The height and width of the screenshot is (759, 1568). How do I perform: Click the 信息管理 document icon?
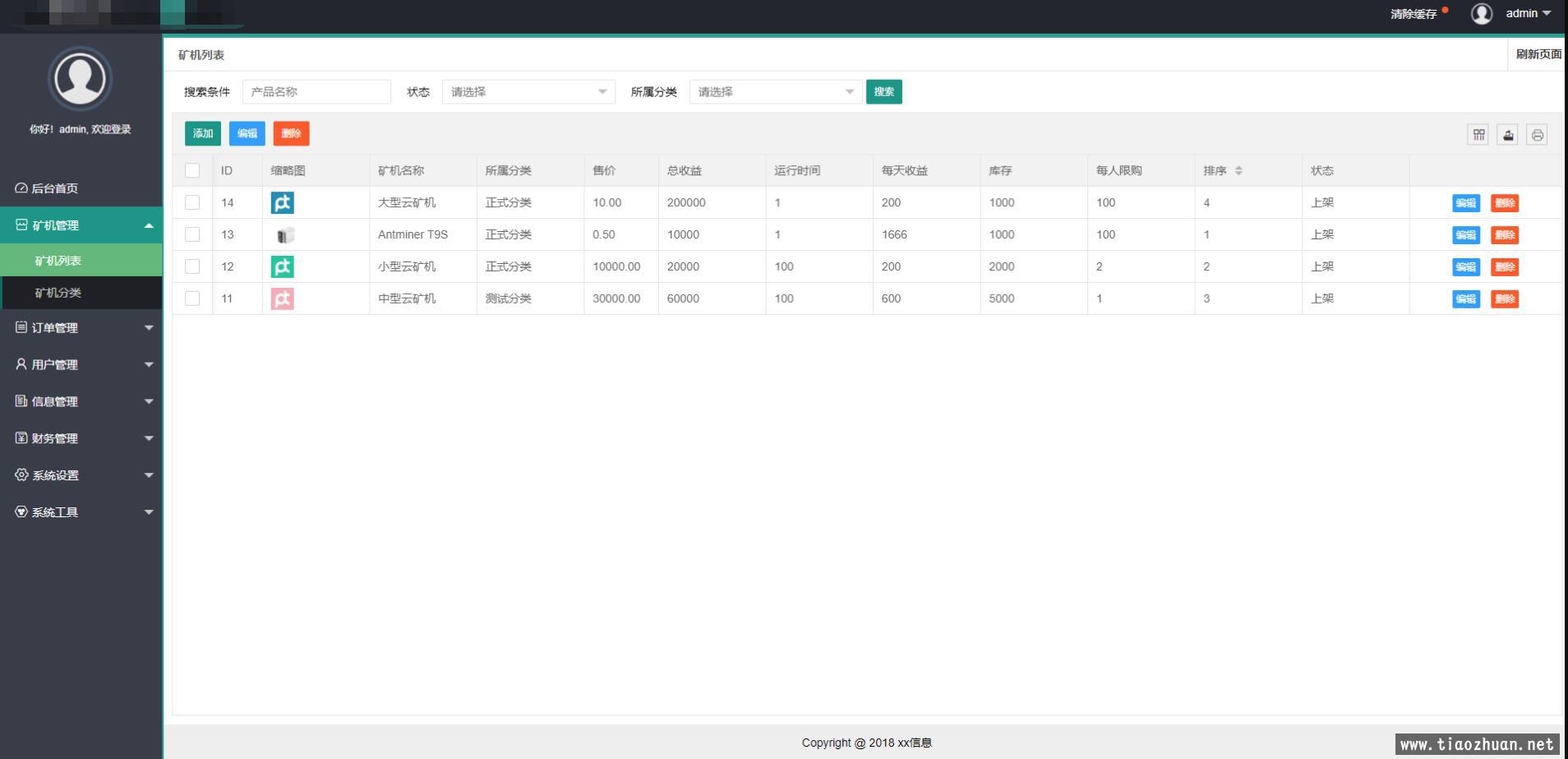[21, 401]
